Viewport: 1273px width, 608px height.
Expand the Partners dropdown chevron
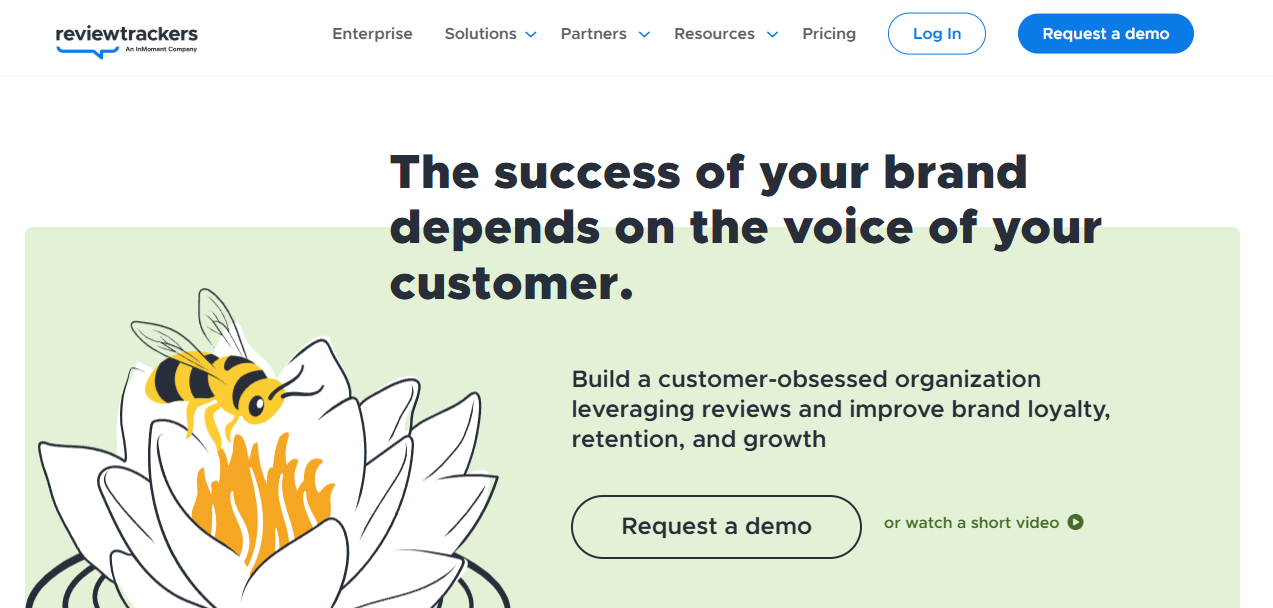[644, 35]
